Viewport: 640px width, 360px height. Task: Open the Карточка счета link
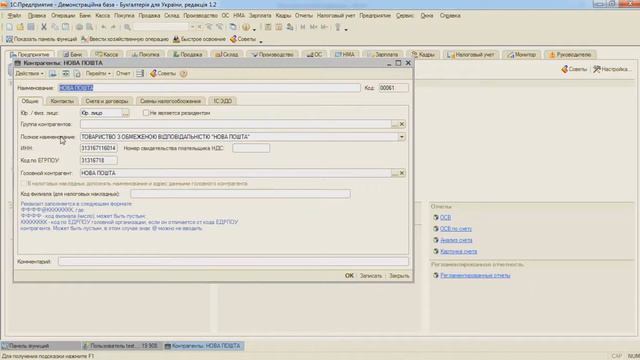(x=458, y=251)
